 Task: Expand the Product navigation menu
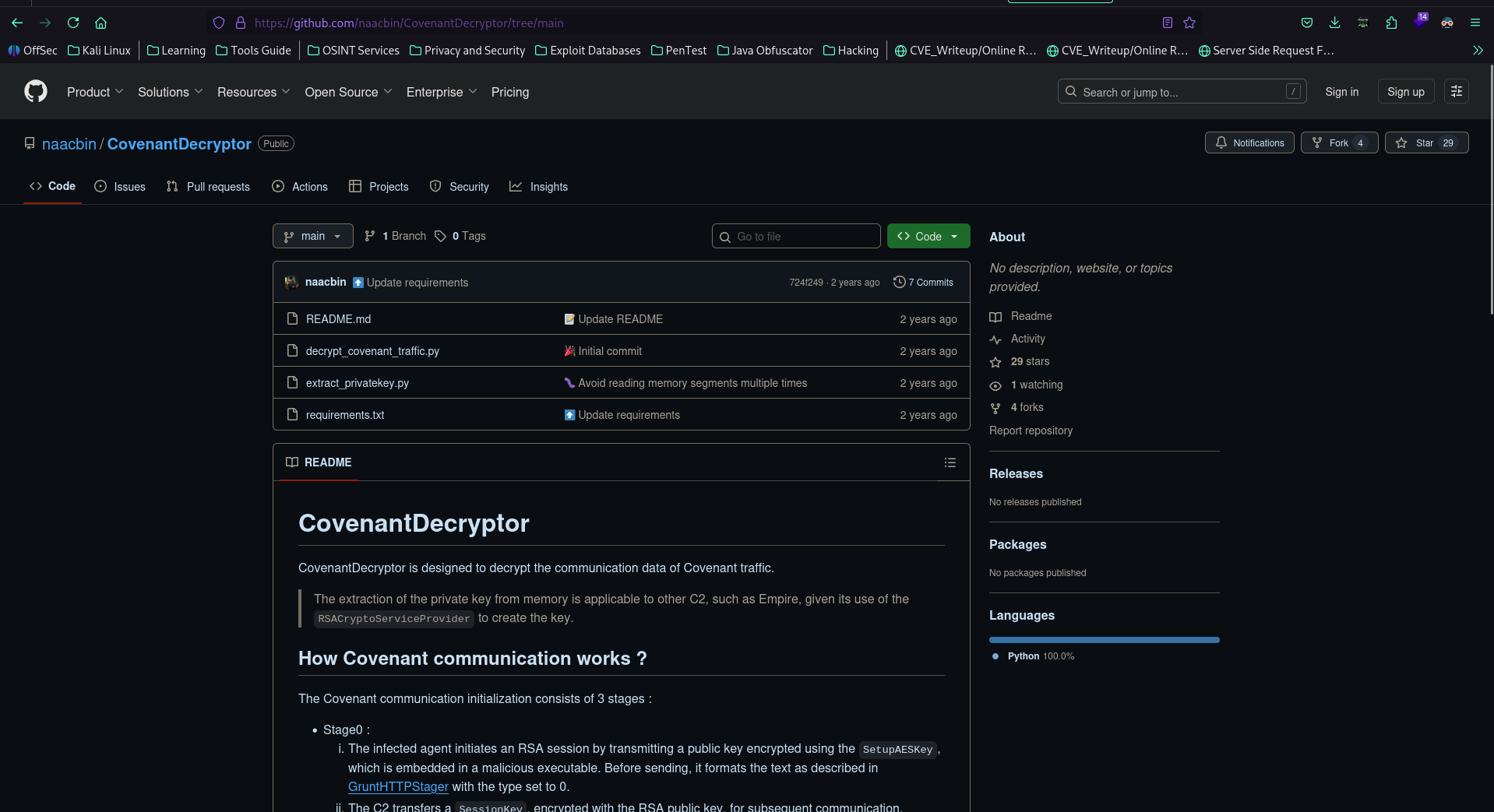tap(95, 92)
